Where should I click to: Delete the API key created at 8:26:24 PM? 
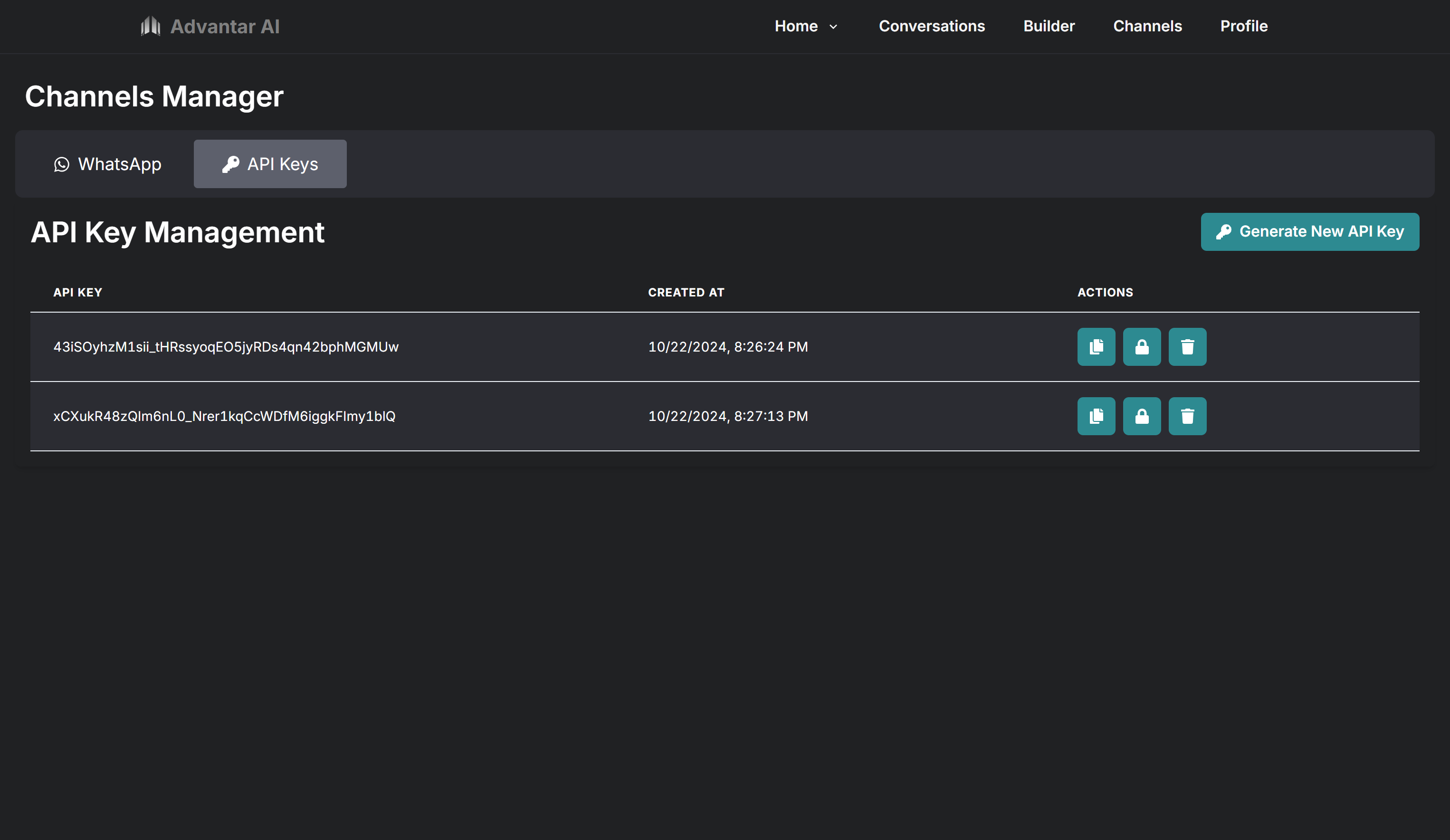(x=1187, y=347)
